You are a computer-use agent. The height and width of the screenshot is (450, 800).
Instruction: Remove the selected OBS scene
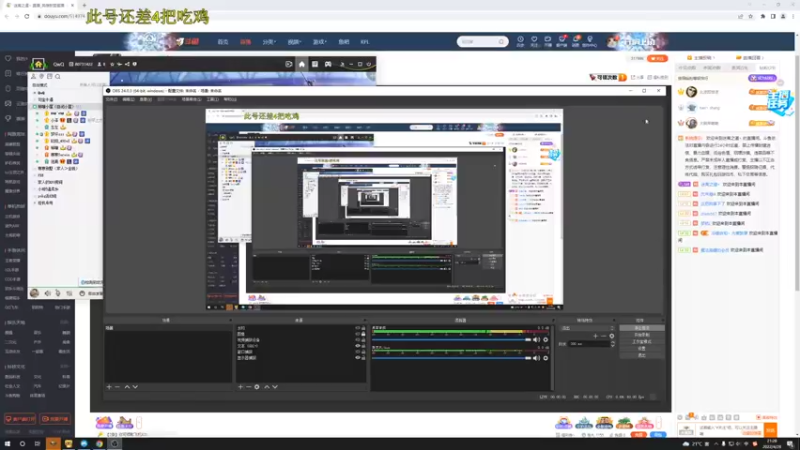coord(117,387)
